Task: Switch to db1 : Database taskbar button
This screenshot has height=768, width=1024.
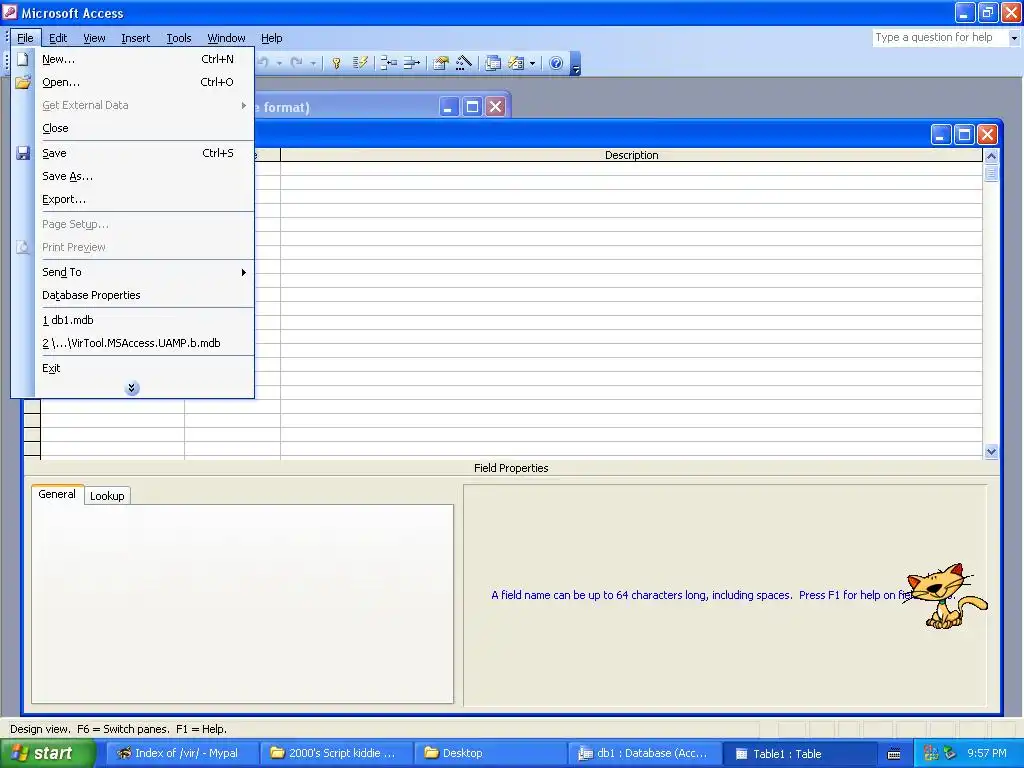Action: pos(645,754)
